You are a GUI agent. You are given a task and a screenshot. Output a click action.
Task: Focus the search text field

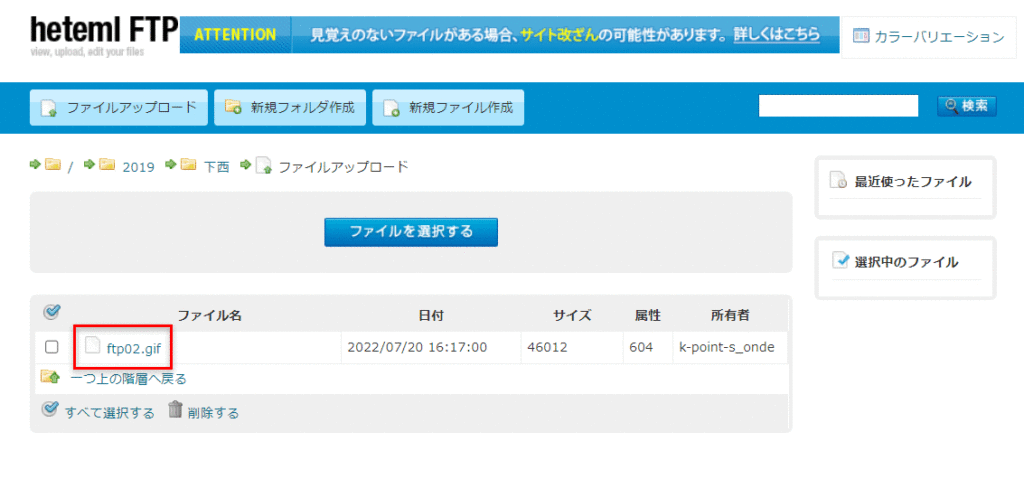pos(838,106)
